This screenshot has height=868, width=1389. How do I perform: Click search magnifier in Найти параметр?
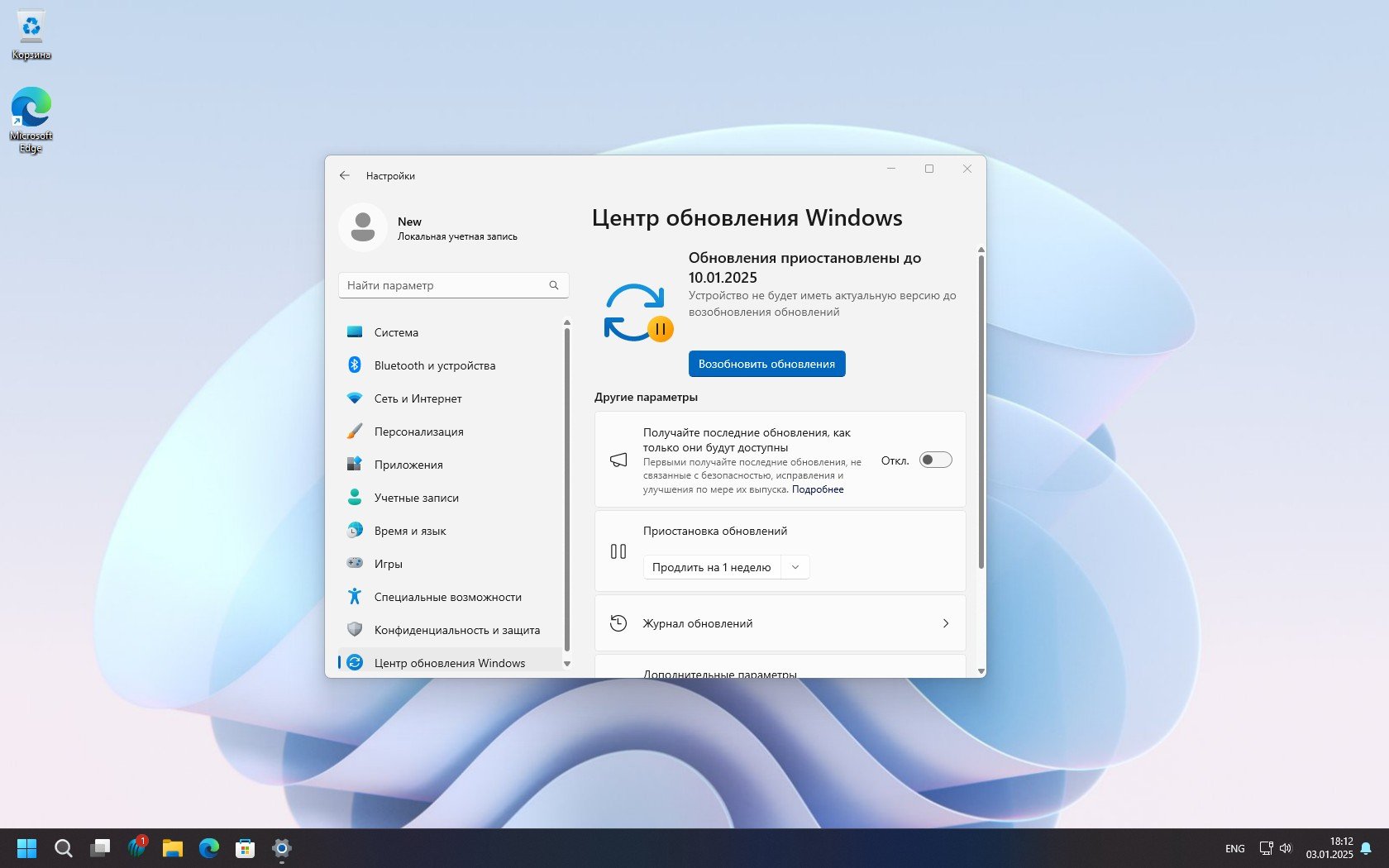pos(554,285)
